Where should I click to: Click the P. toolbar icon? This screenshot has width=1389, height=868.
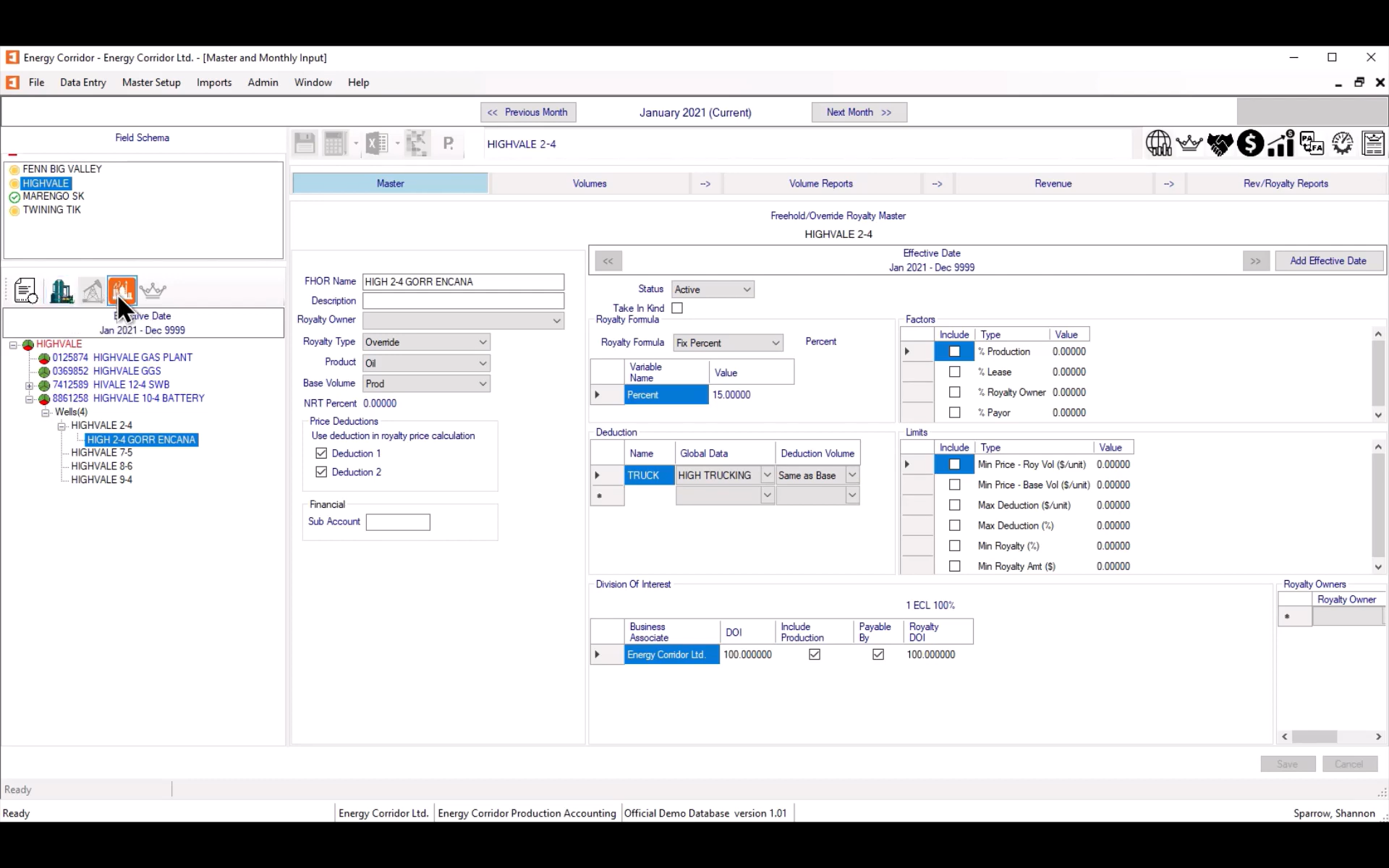tap(449, 143)
